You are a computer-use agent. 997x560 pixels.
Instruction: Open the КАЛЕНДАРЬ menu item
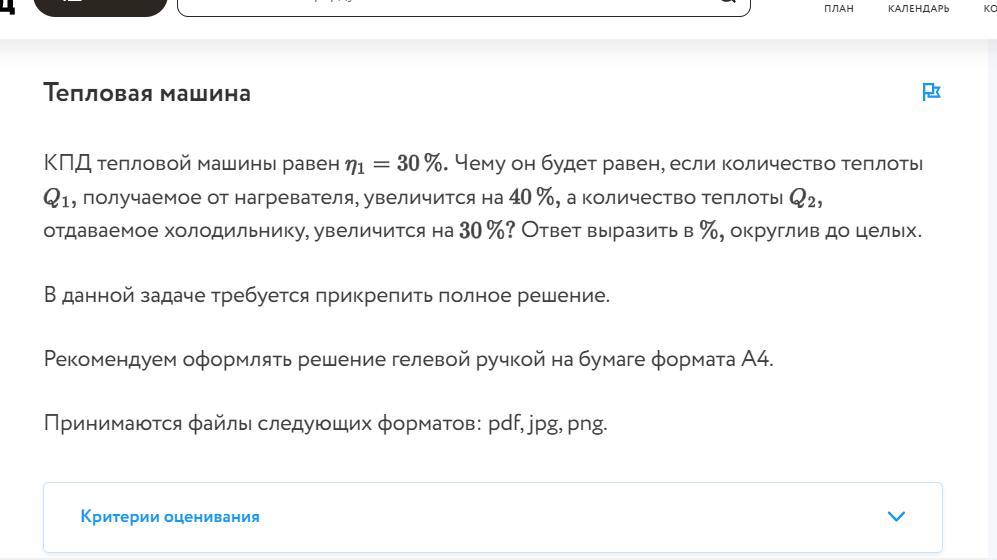point(919,8)
